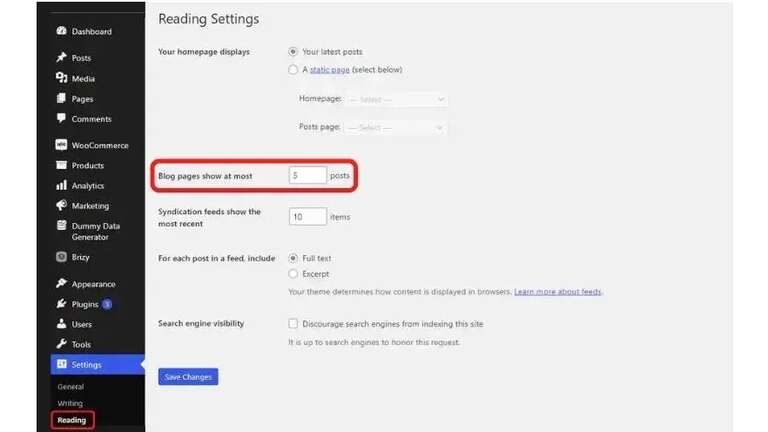Click the Appearance paintbrush icon
The height and width of the screenshot is (432, 768).
61,283
